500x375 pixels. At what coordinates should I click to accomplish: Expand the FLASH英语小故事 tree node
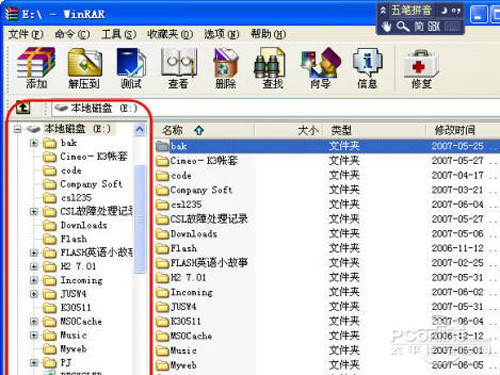coord(34,253)
